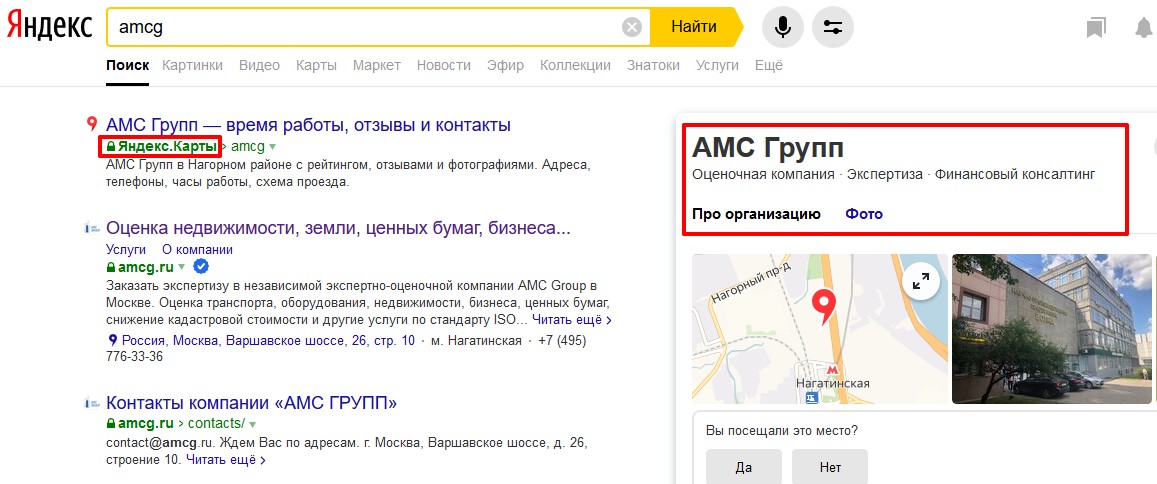Click Читать ещё under Контакты компании result
The width and height of the screenshot is (1157, 484).
tap(226, 460)
